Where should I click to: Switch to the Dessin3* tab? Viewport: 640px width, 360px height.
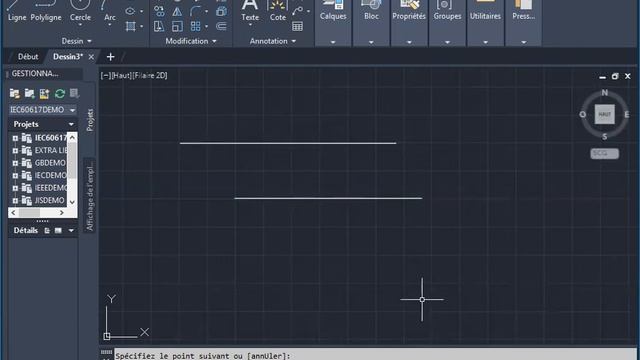point(68,57)
